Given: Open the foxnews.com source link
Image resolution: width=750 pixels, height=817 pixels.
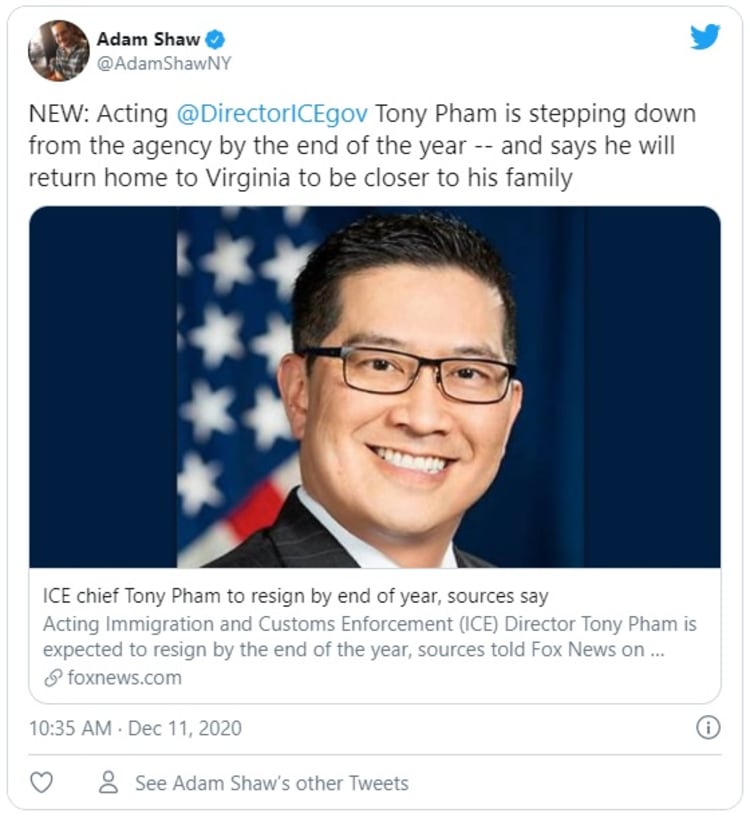Looking at the screenshot, I should tap(125, 678).
